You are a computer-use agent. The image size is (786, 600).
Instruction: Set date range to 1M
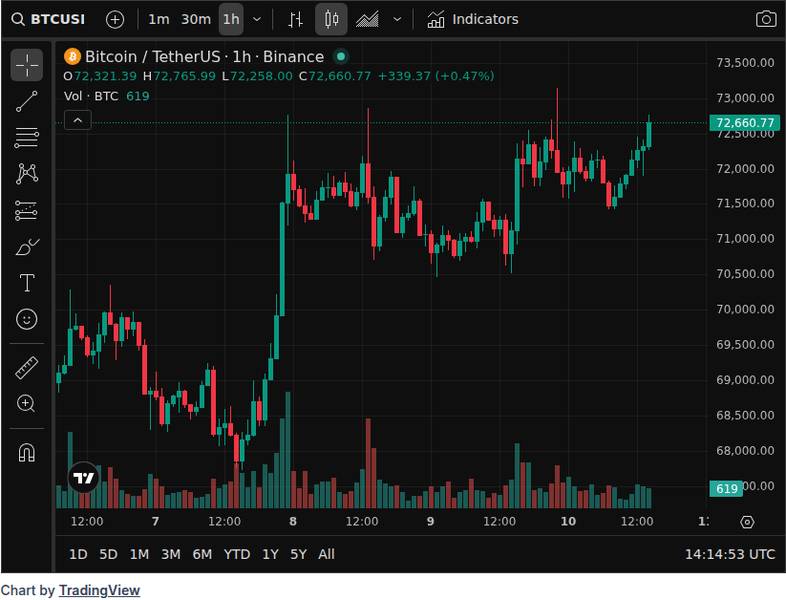point(139,554)
